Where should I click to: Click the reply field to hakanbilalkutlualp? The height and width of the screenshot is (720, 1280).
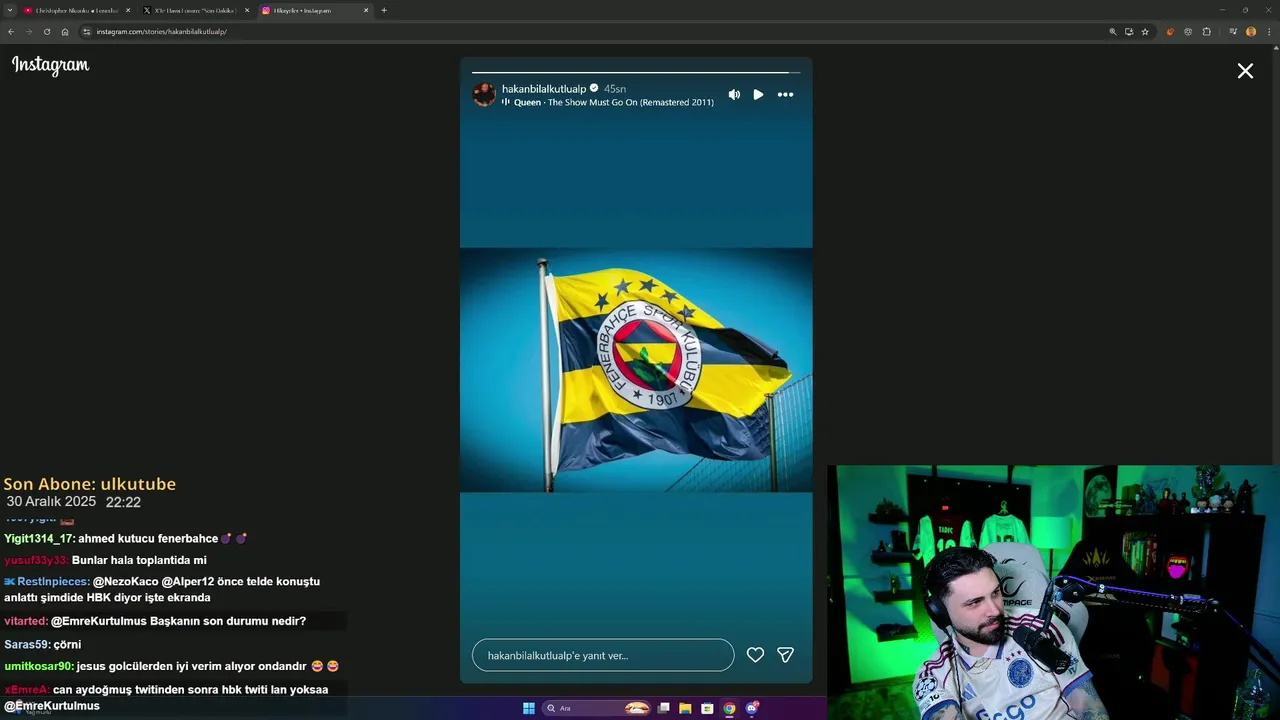coord(603,655)
